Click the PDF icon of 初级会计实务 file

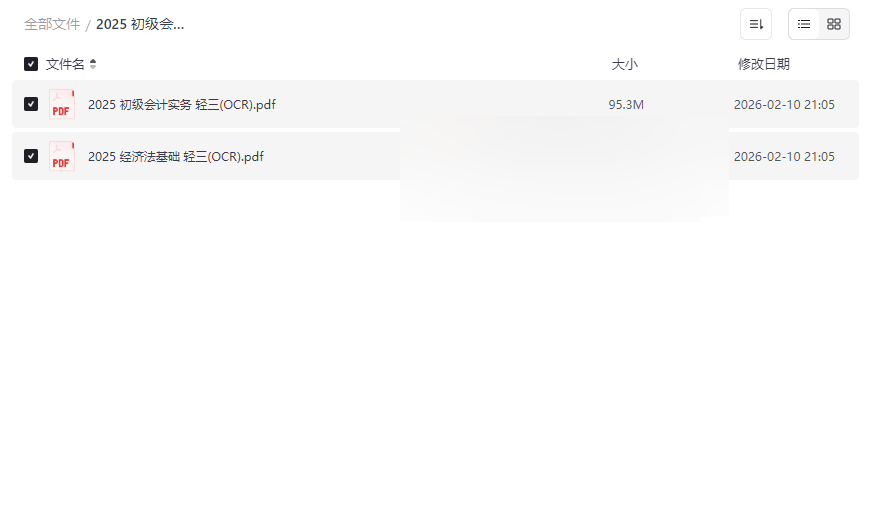(x=61, y=104)
